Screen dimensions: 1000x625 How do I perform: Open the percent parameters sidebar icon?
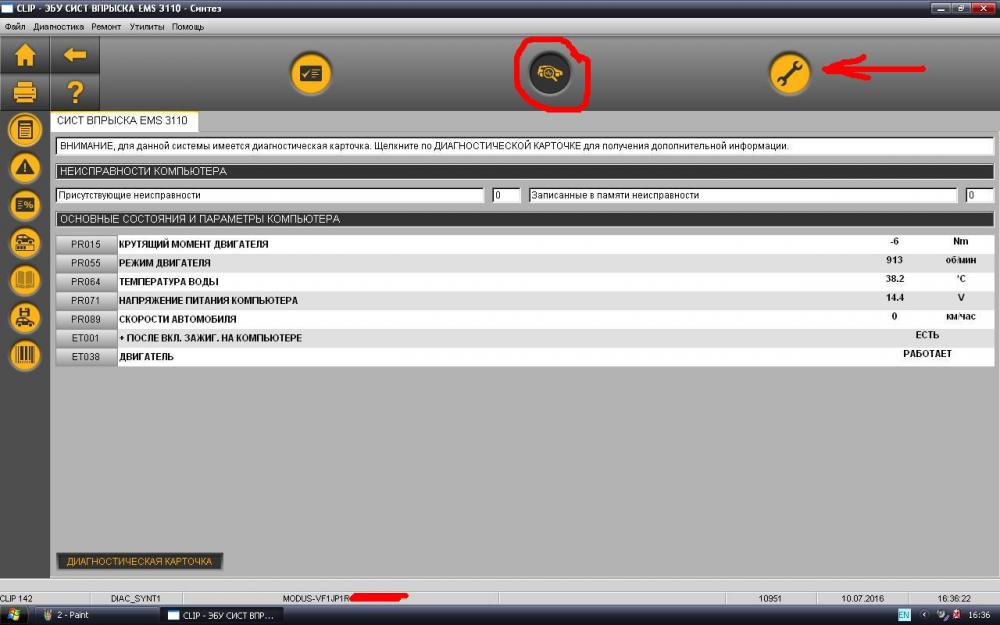pos(25,205)
